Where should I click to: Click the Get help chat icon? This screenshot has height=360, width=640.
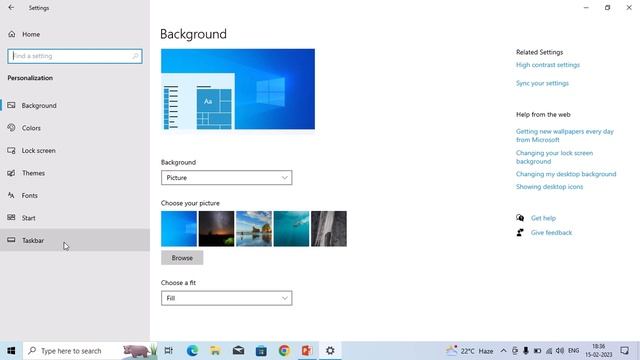pyautogui.click(x=520, y=218)
